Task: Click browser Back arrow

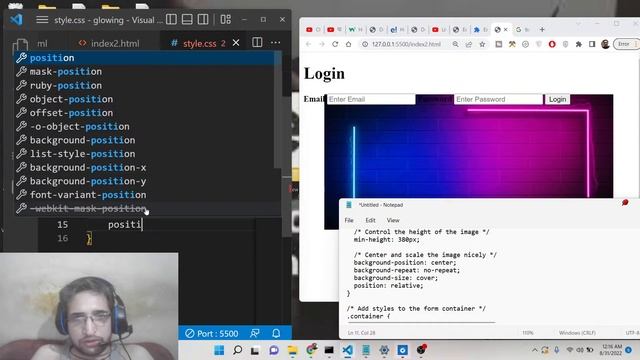Action: click(x=308, y=44)
